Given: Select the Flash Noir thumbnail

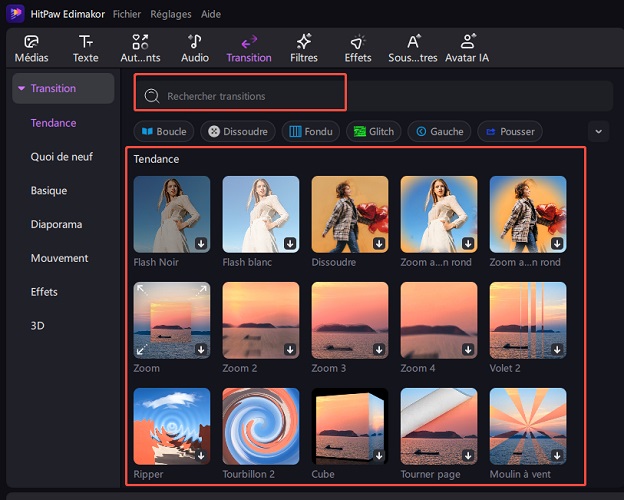Looking at the screenshot, I should 172,214.
